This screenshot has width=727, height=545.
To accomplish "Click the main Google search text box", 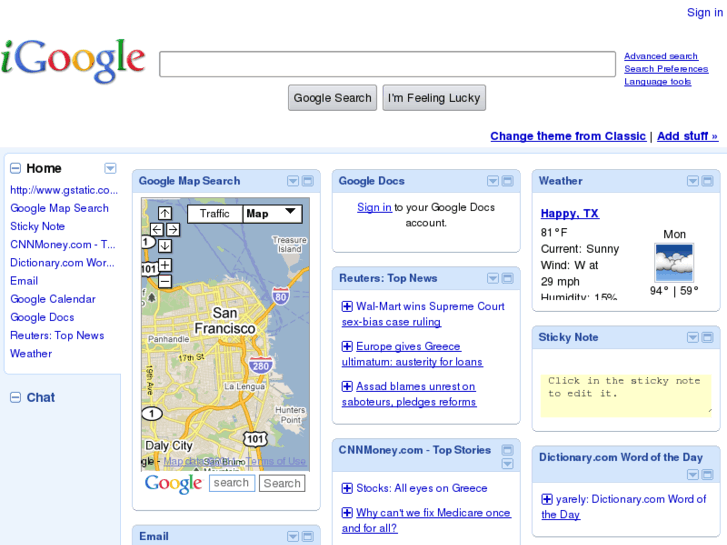I will (x=388, y=64).
